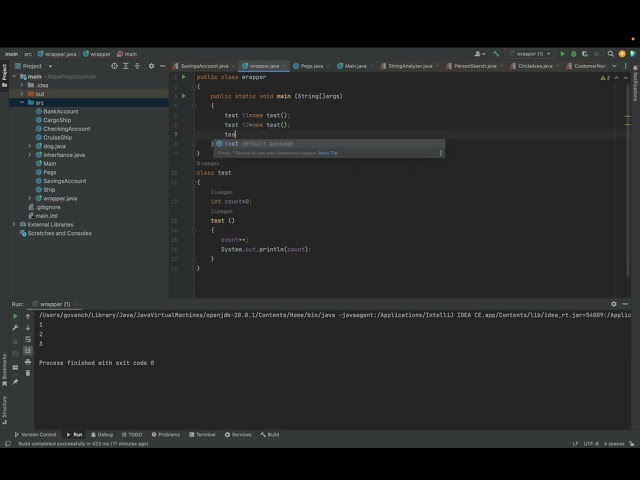Toggle file read-only lock in status bar
This screenshot has height=480, width=640.
(631, 444)
